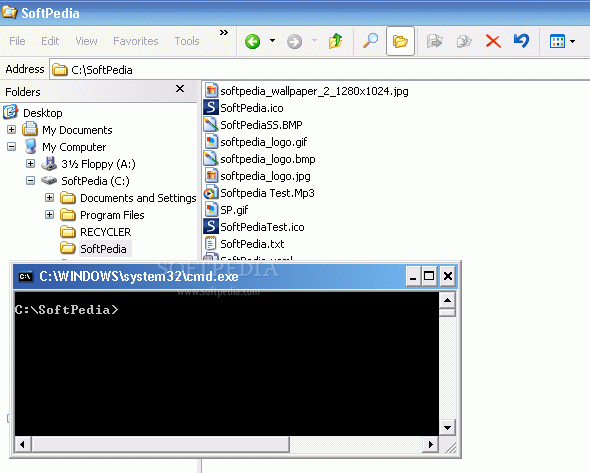Go up one folder level
Image resolution: width=590 pixels, height=473 pixels.
[x=335, y=41]
